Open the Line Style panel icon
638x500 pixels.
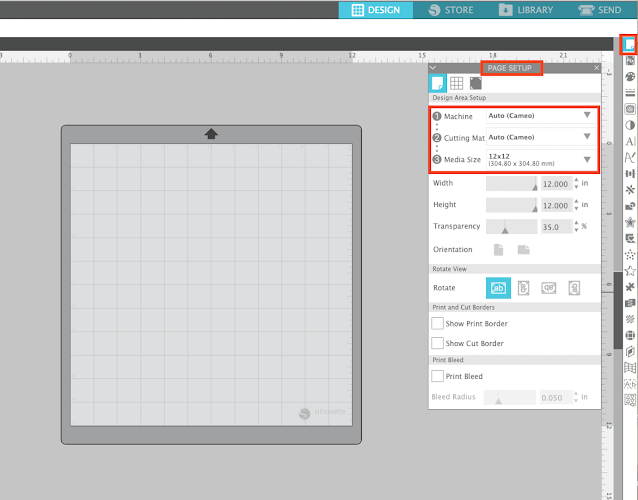(x=630, y=93)
